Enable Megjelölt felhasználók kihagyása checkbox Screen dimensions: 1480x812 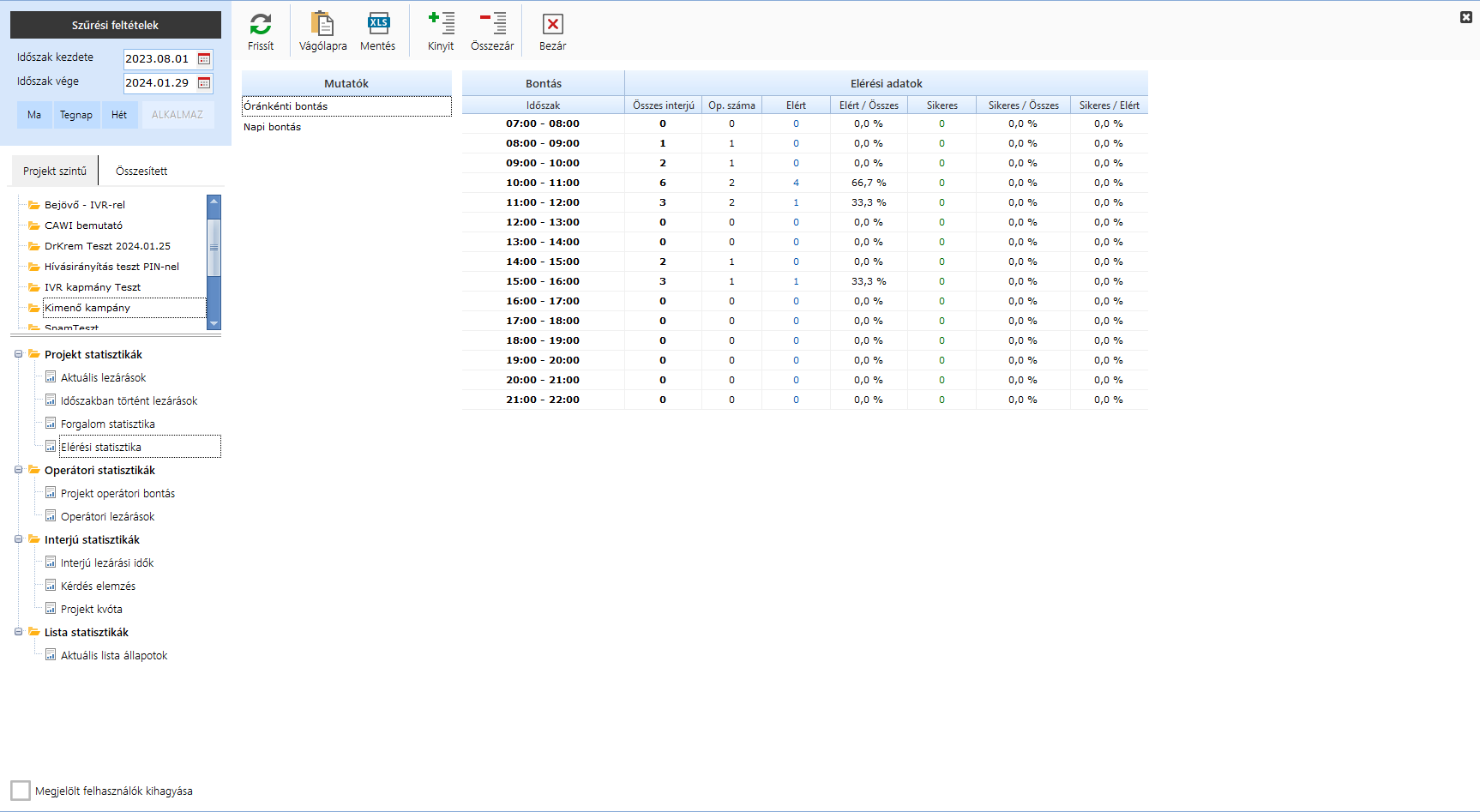point(21,791)
